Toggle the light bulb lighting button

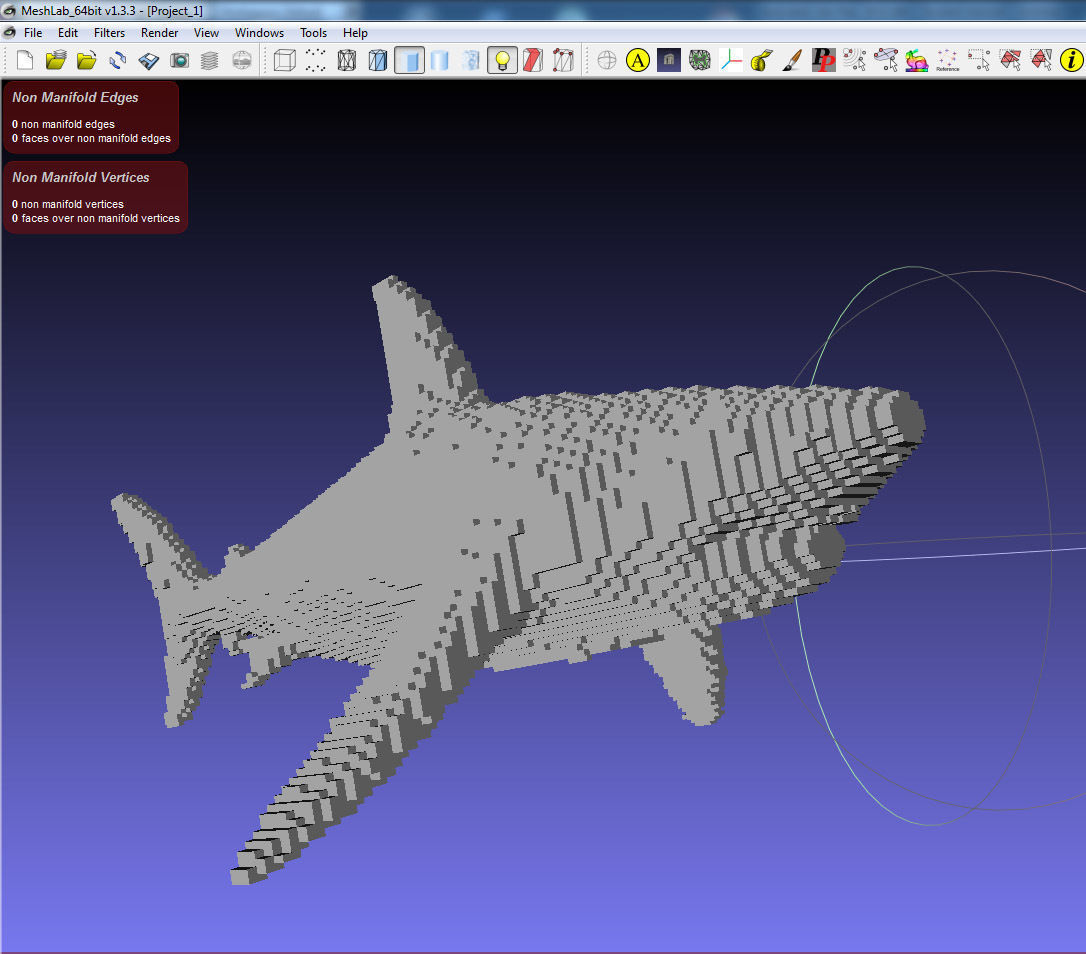point(502,60)
